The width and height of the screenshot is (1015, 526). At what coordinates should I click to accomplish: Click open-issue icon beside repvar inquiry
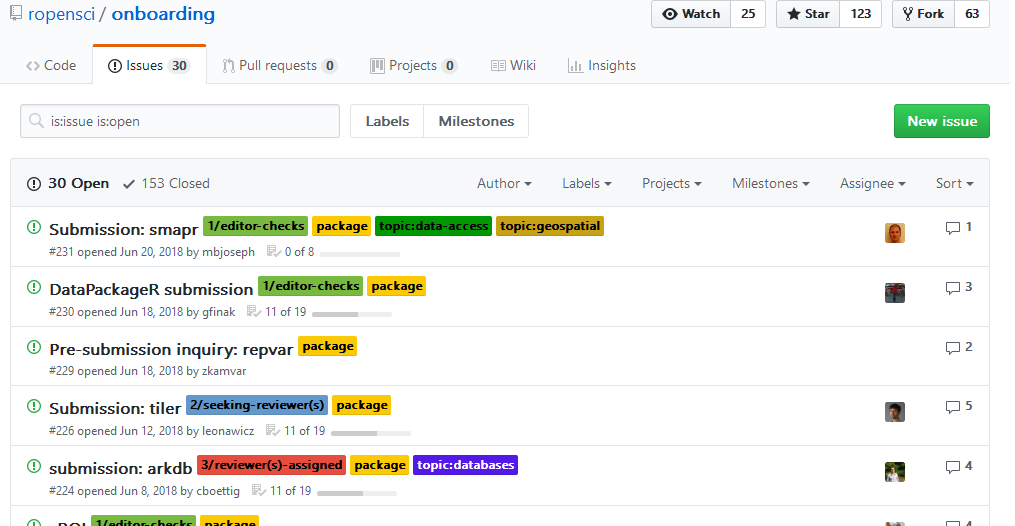(x=34, y=347)
